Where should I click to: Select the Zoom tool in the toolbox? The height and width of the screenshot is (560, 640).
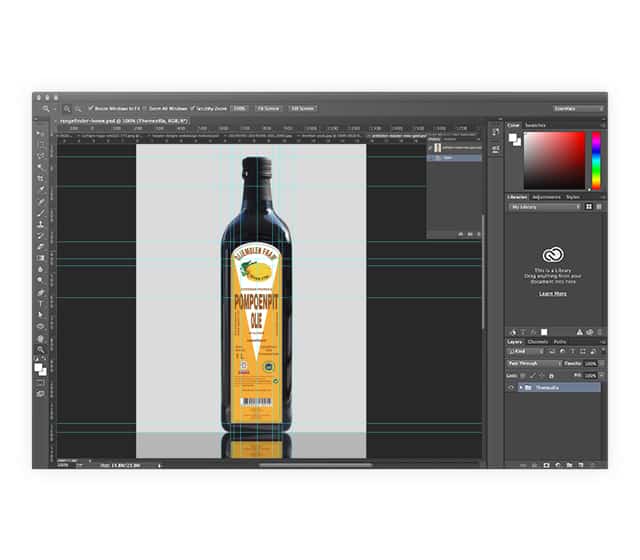tap(40, 350)
